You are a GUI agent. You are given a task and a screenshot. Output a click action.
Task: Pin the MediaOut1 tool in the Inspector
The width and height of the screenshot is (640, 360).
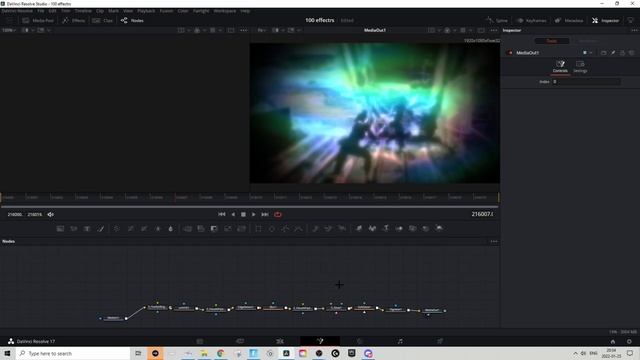tap(613, 53)
